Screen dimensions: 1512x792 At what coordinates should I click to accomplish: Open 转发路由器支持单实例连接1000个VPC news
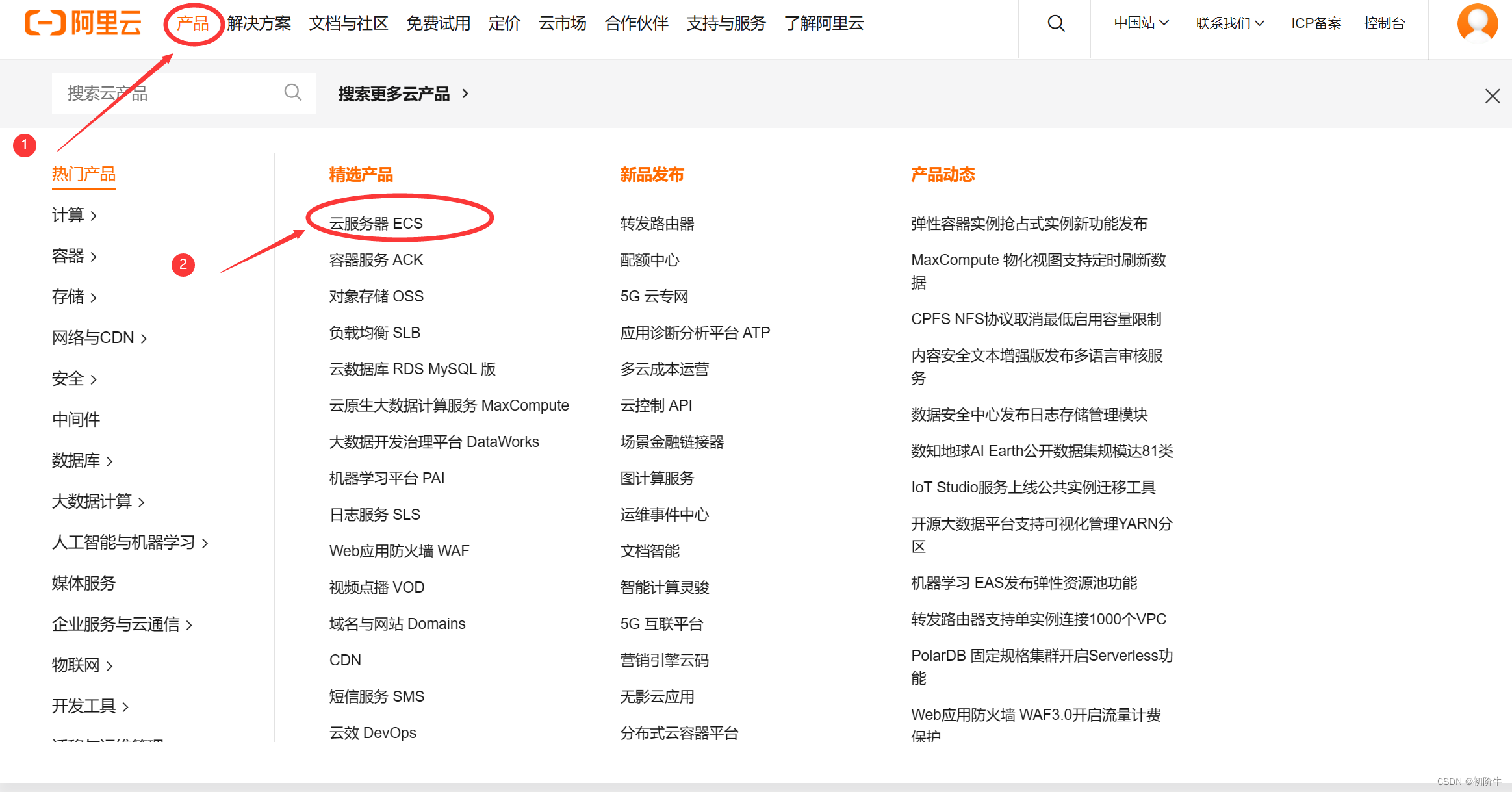tap(1039, 619)
